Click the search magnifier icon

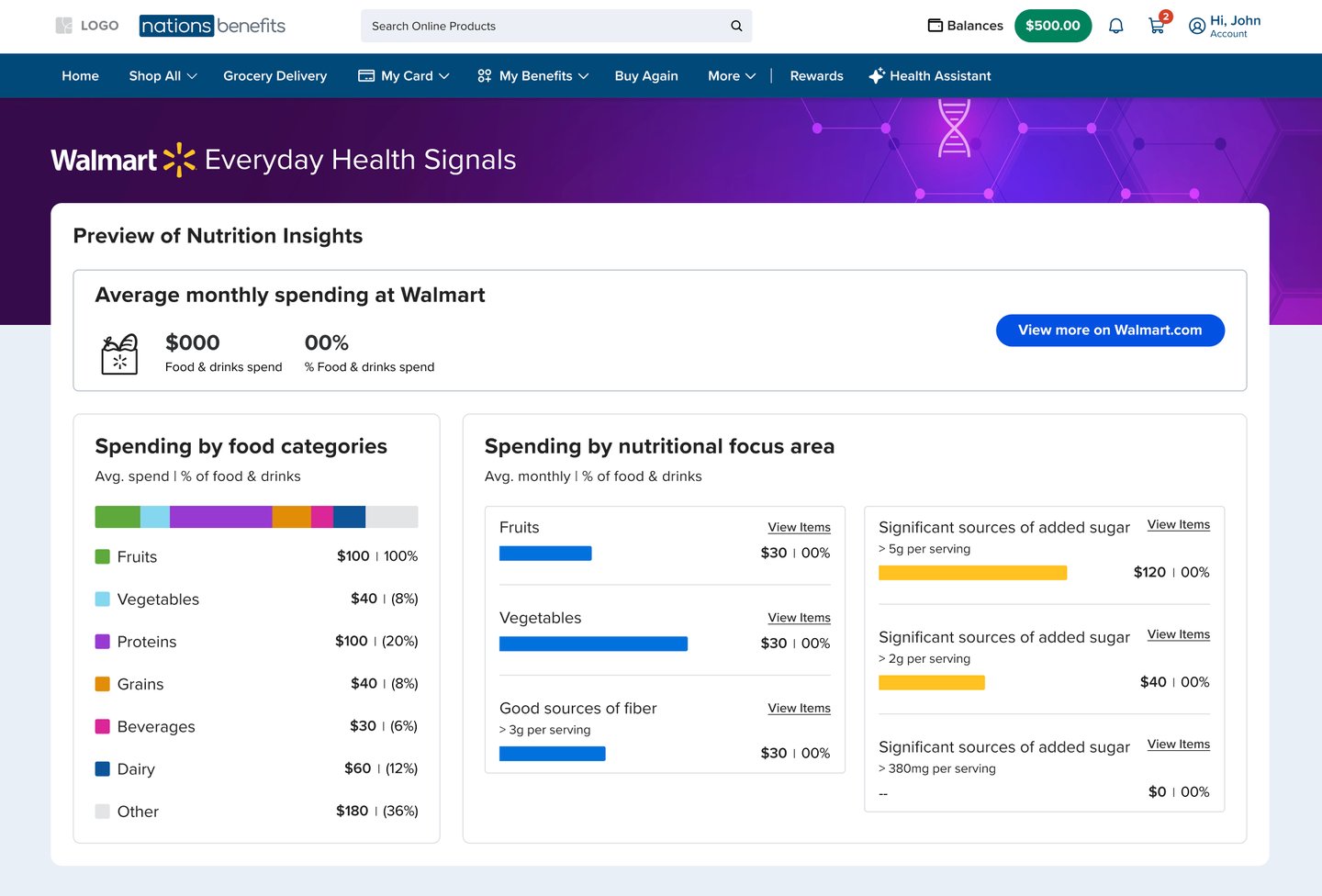[736, 26]
